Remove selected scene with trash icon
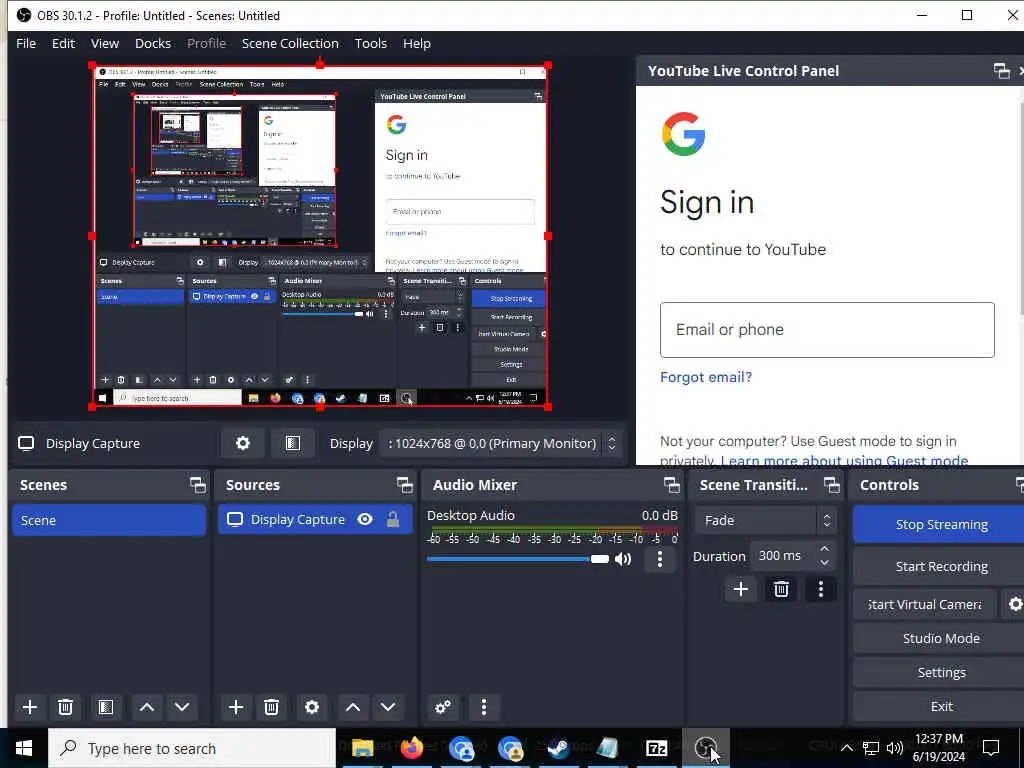Screen dimensions: 1024x768 (65, 707)
